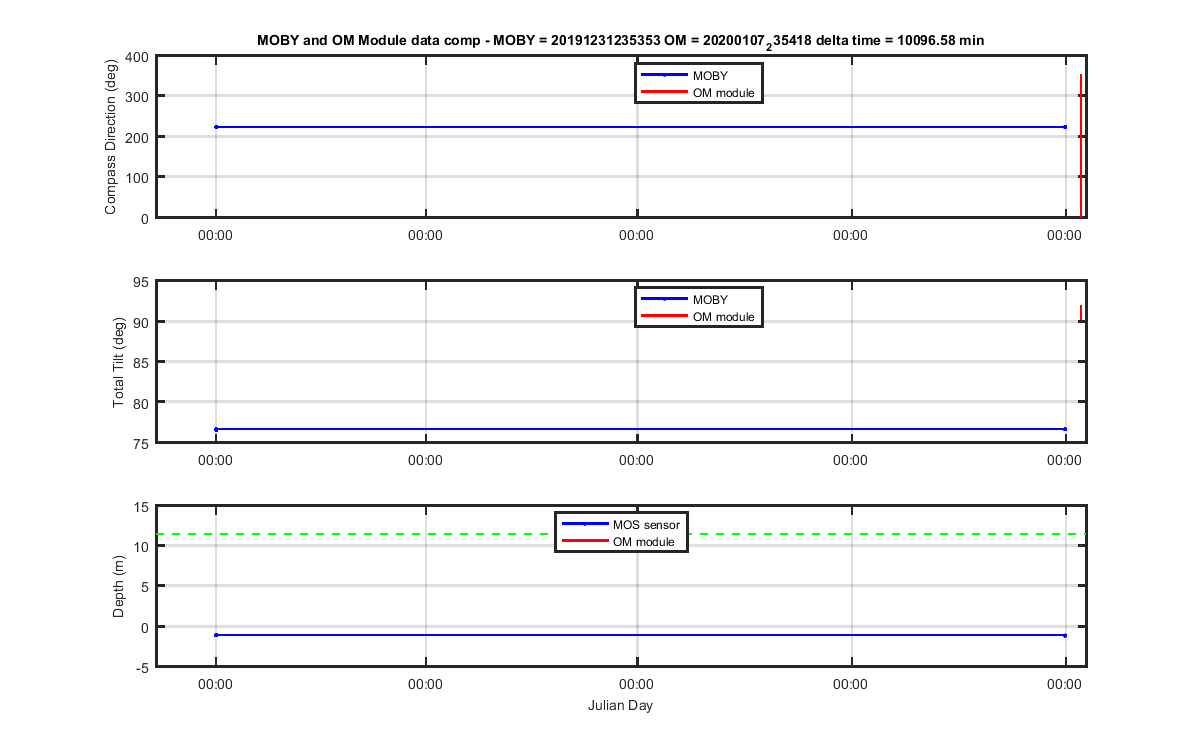Click the '200' tick on compass axis
This screenshot has height=750, width=1200.
coord(139,137)
